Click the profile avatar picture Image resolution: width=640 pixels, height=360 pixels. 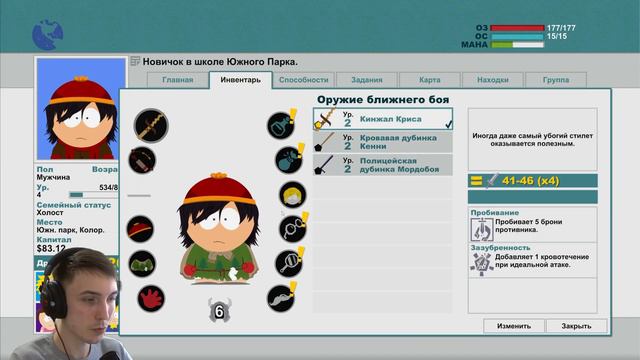[81, 109]
